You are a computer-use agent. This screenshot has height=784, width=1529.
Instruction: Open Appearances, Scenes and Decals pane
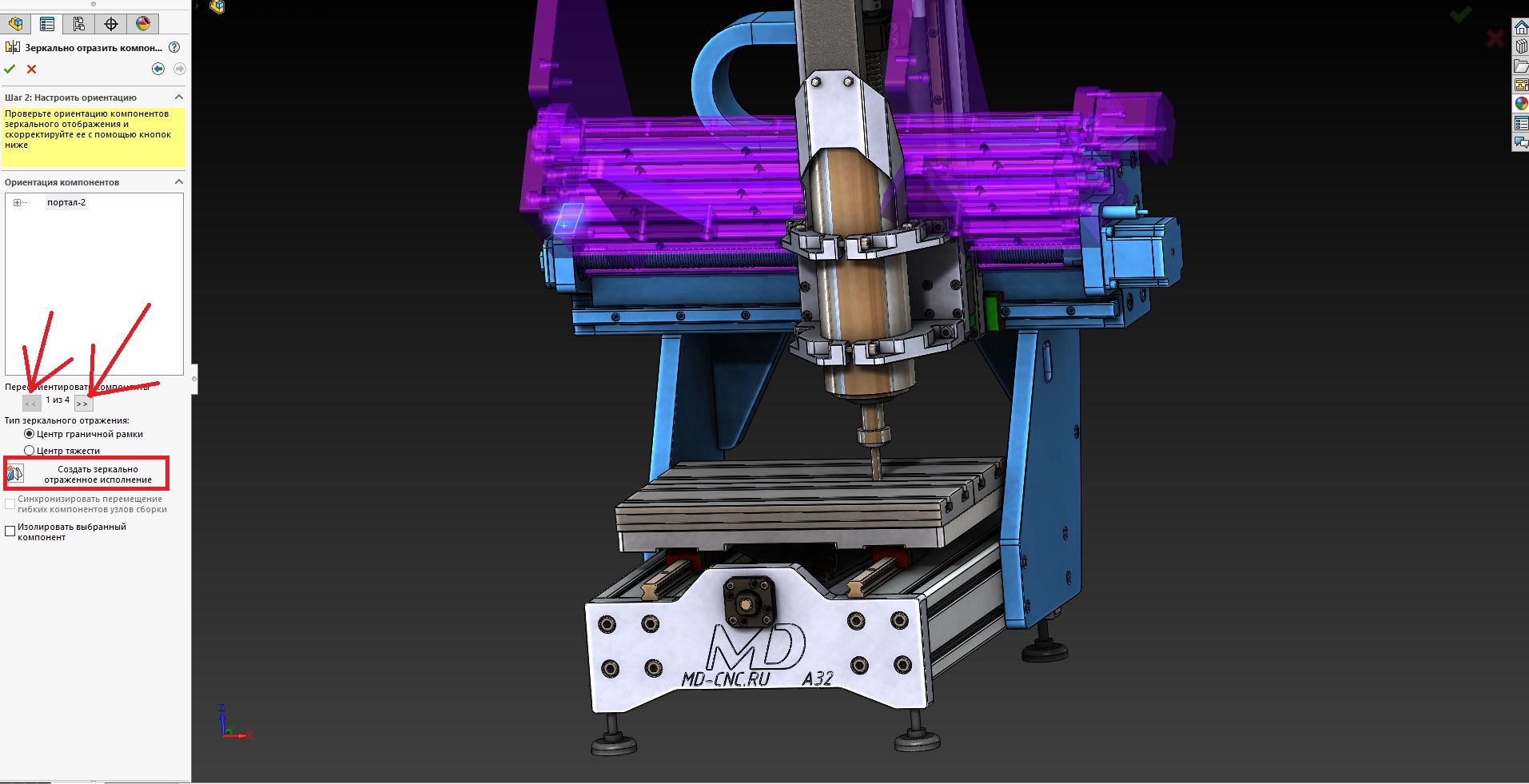(1521, 104)
